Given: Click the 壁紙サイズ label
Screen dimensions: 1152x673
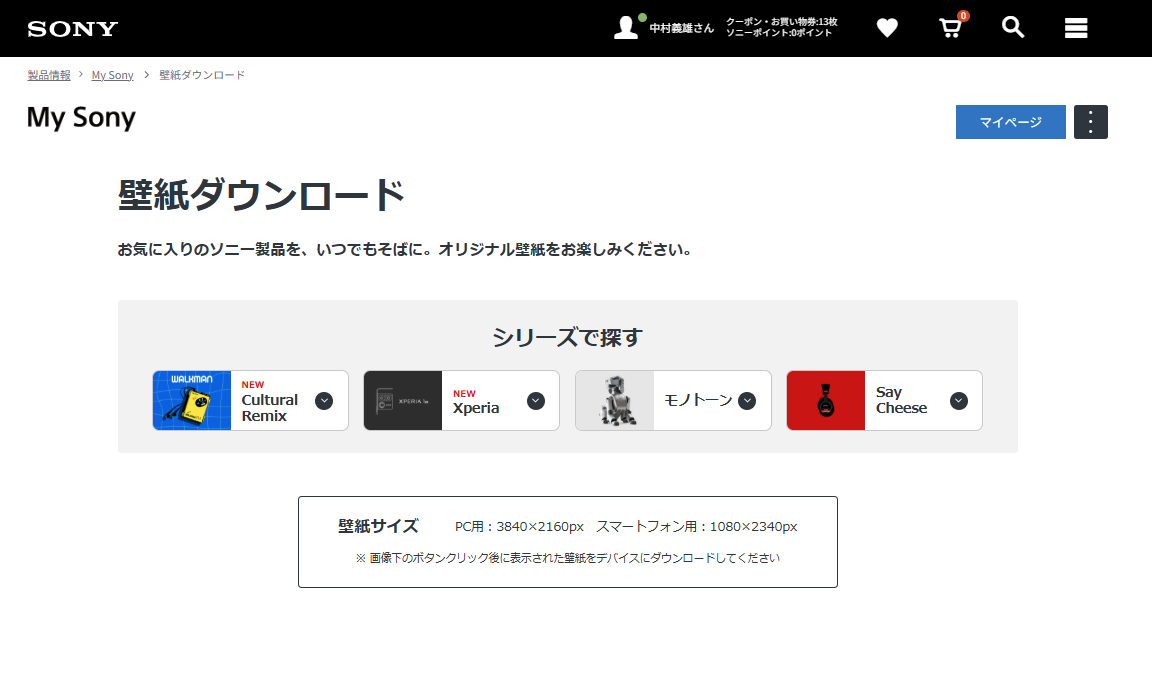Looking at the screenshot, I should (x=378, y=526).
